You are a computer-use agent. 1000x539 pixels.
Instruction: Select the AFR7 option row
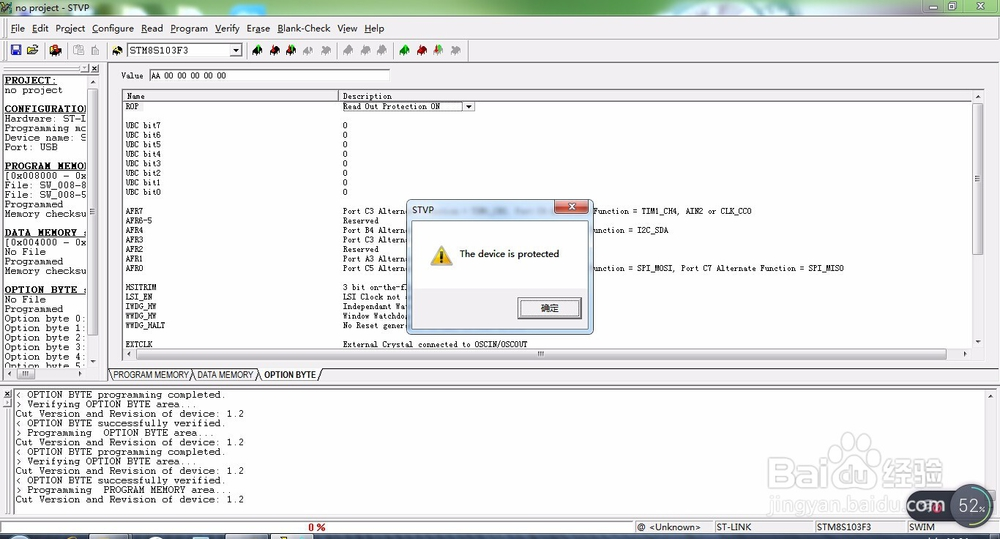(134, 211)
